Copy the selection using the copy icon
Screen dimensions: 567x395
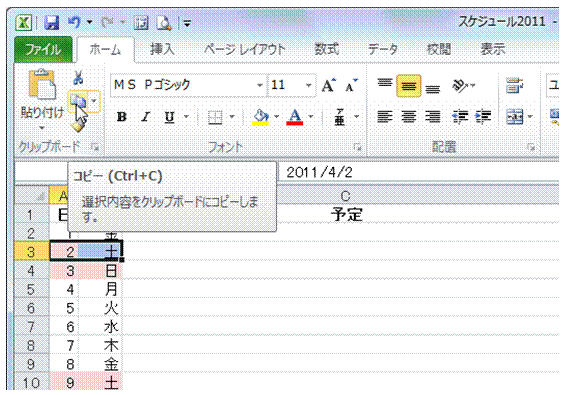click(x=78, y=101)
